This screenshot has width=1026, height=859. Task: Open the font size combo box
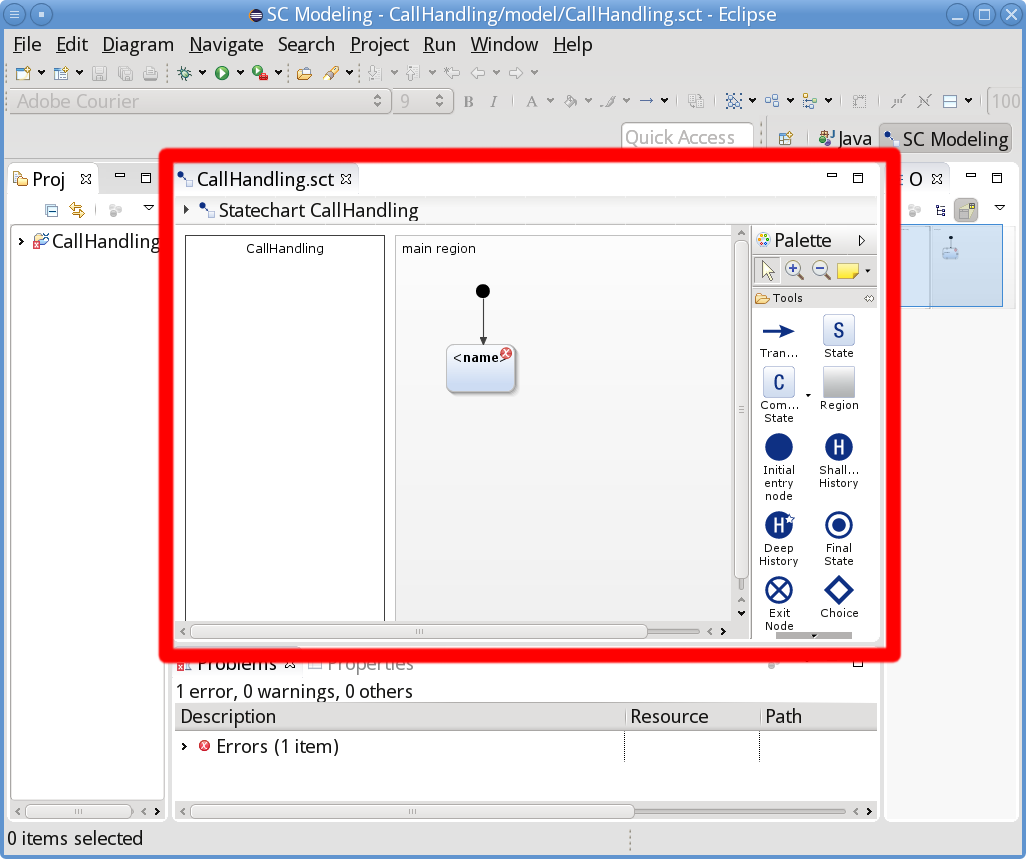[423, 101]
